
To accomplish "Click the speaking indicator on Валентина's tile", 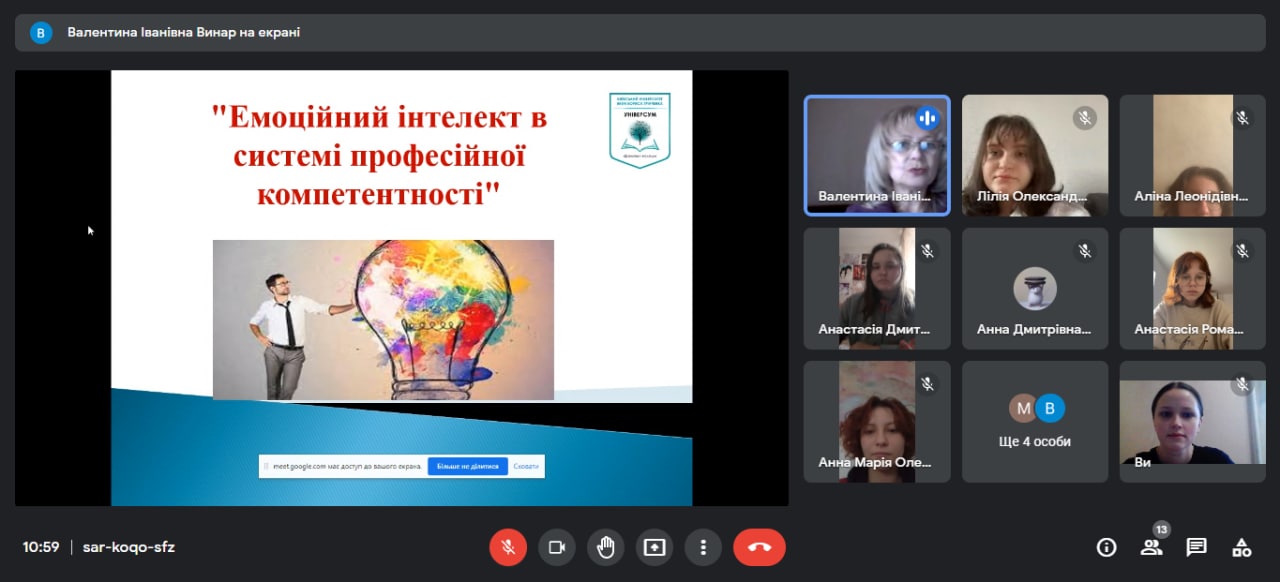I will 927,118.
